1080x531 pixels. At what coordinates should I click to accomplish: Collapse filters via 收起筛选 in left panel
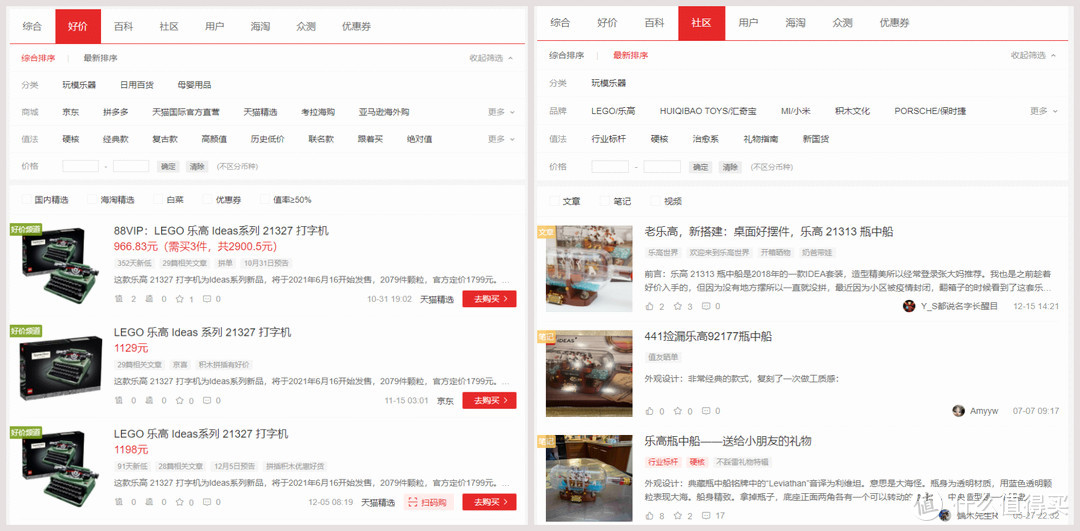(x=491, y=58)
